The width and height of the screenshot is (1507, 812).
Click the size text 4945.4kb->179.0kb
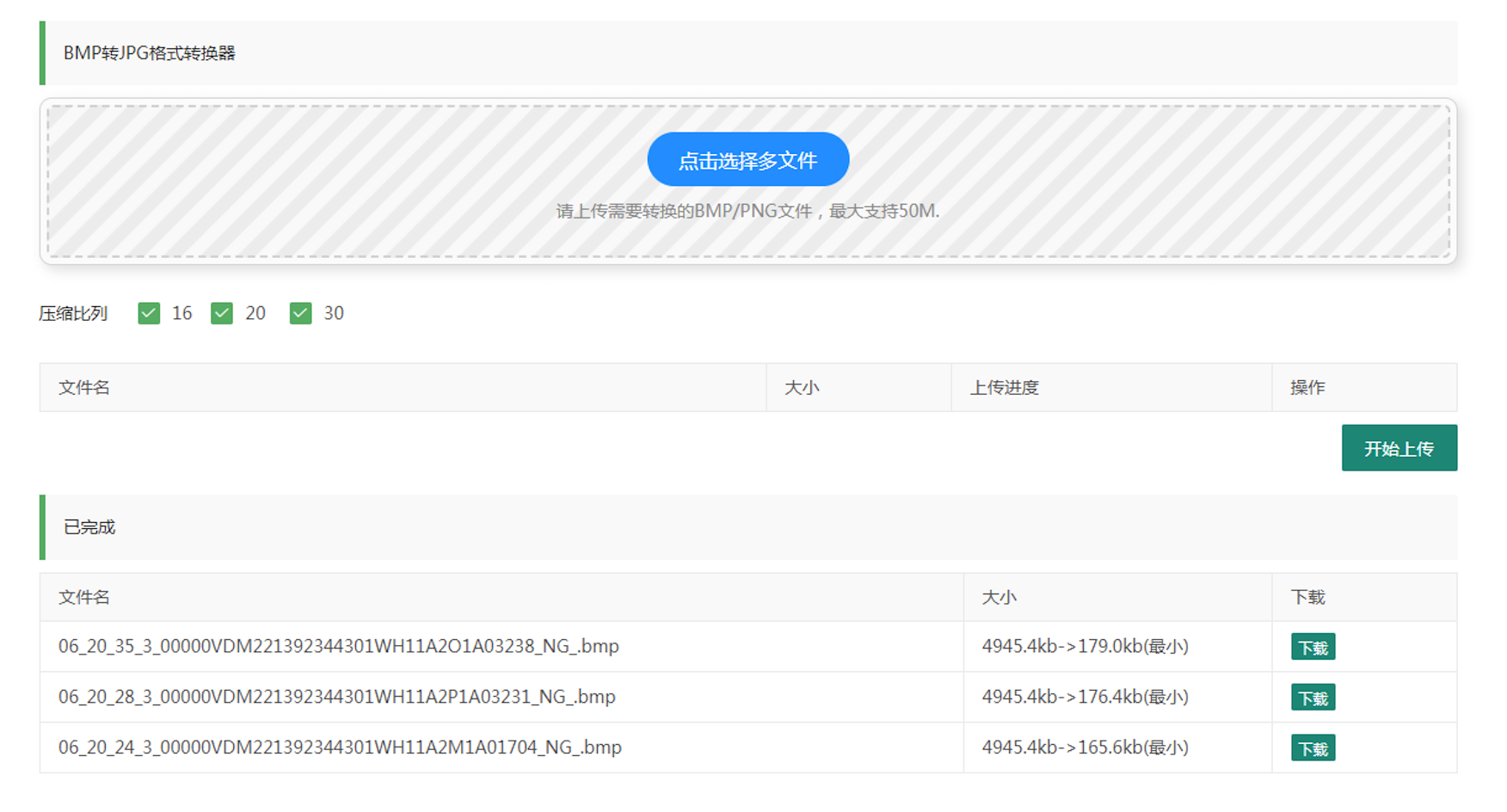click(1085, 647)
